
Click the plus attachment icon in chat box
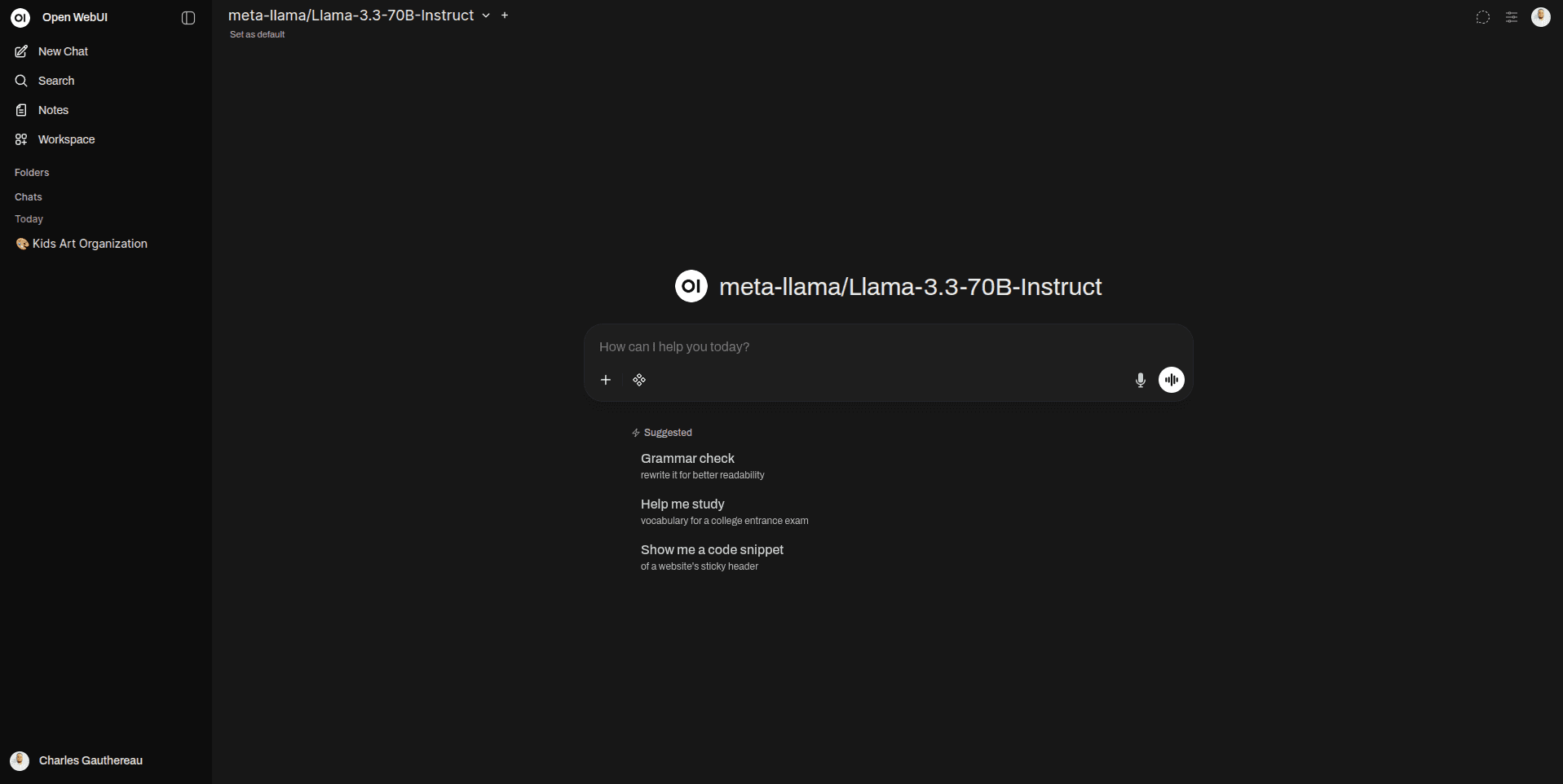tap(606, 380)
